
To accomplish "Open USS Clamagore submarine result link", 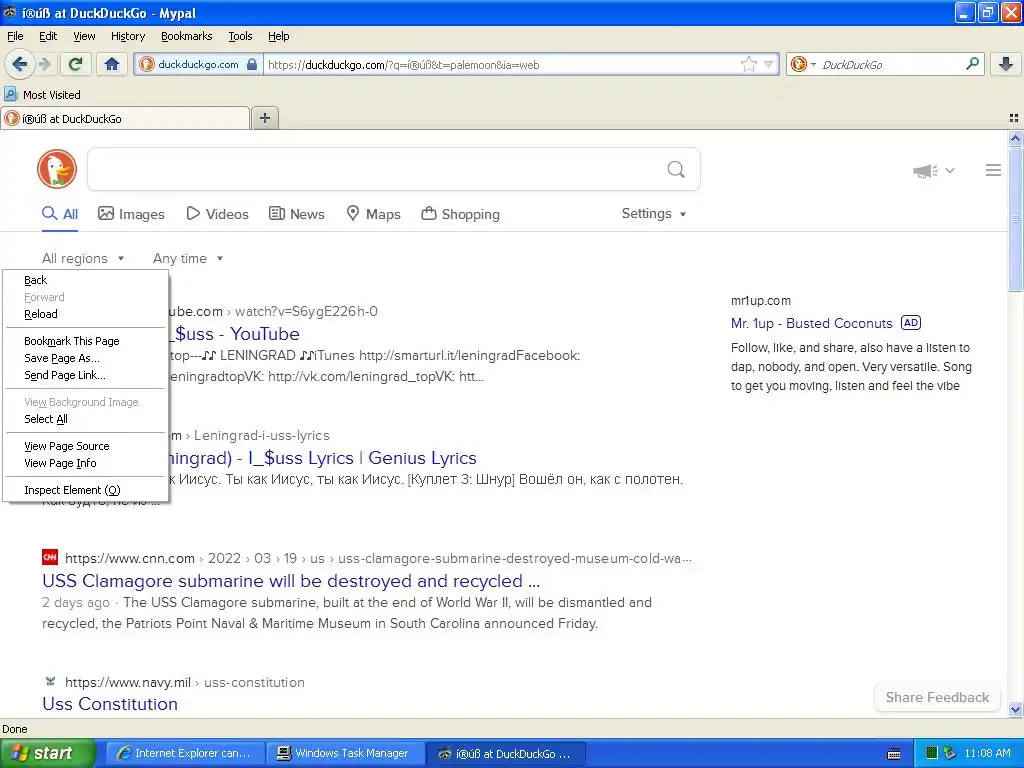I will 291,581.
